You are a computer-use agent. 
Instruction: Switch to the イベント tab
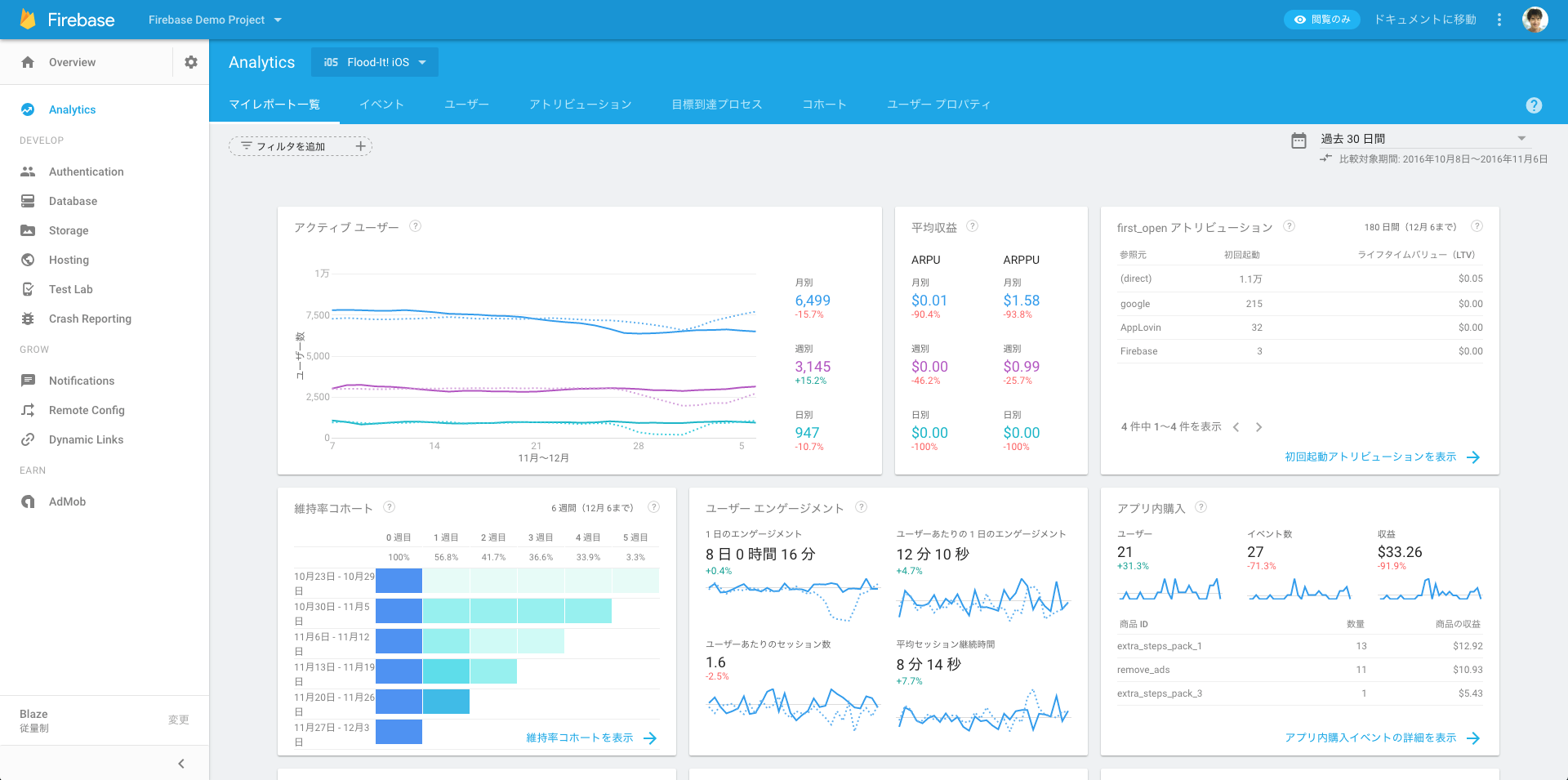click(x=382, y=105)
